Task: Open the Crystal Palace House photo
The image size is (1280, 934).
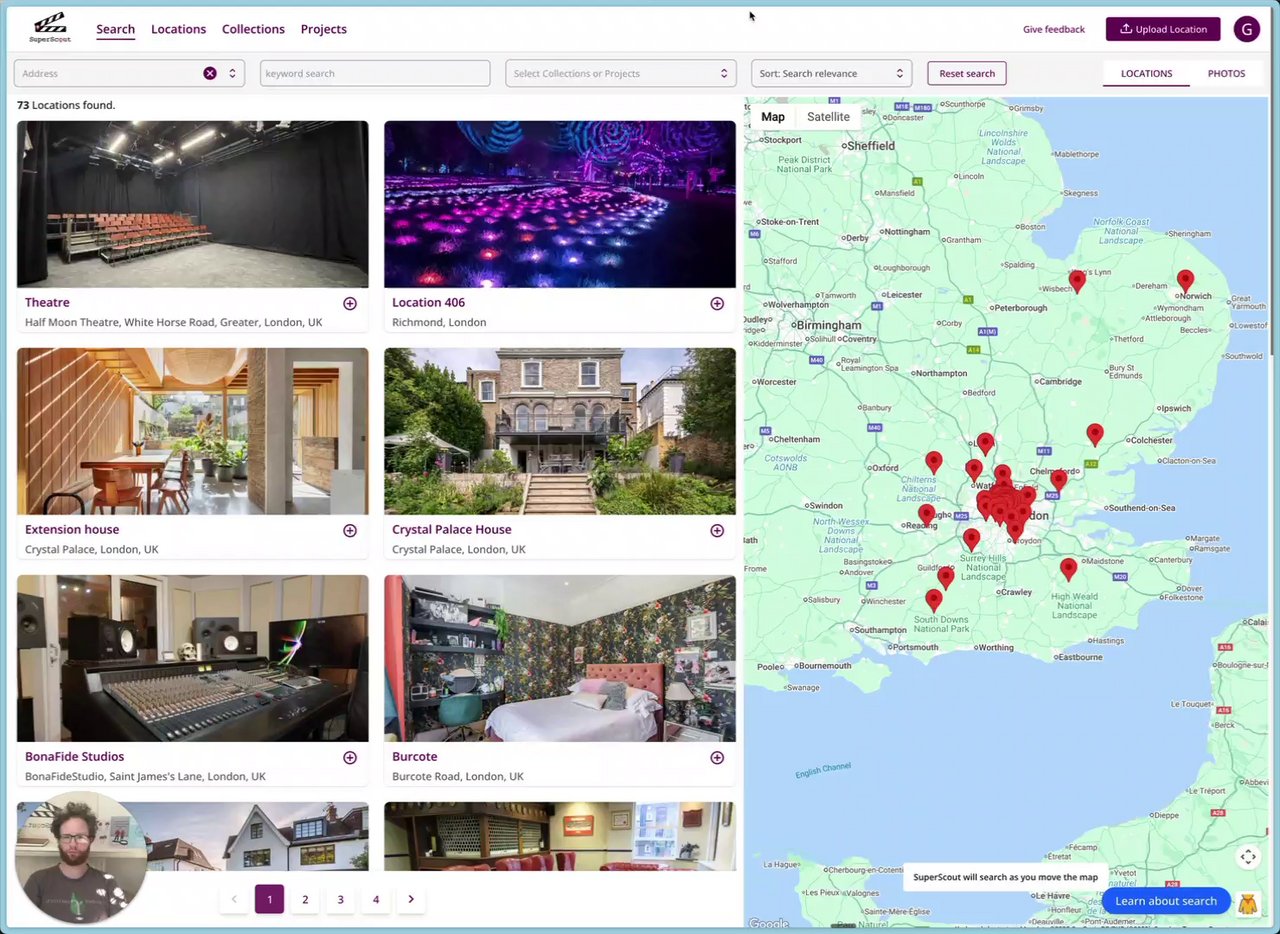Action: coord(560,431)
